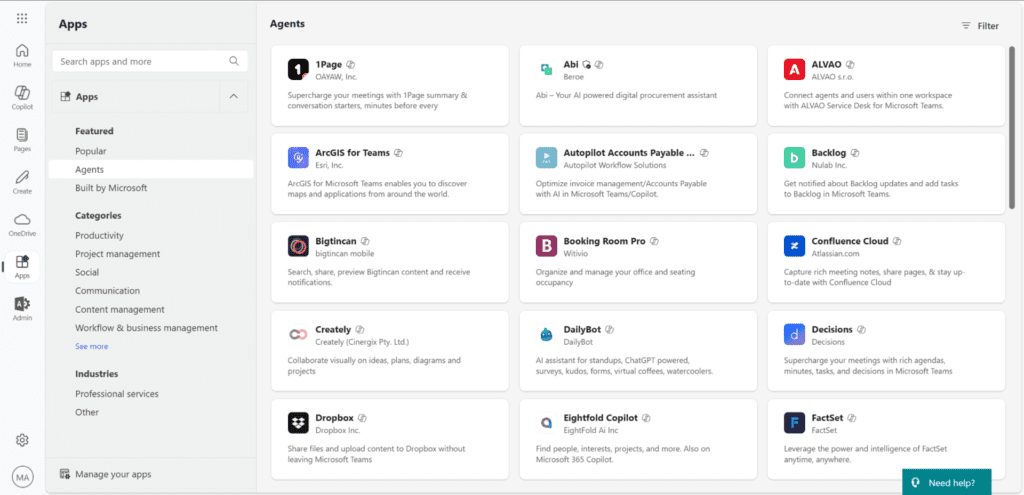Screen dimensions: 1024x495
Task: Open the MA account avatar
Action: (22, 477)
